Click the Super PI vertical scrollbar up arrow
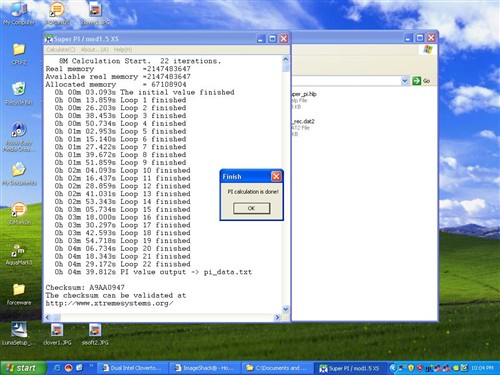 click(286, 59)
